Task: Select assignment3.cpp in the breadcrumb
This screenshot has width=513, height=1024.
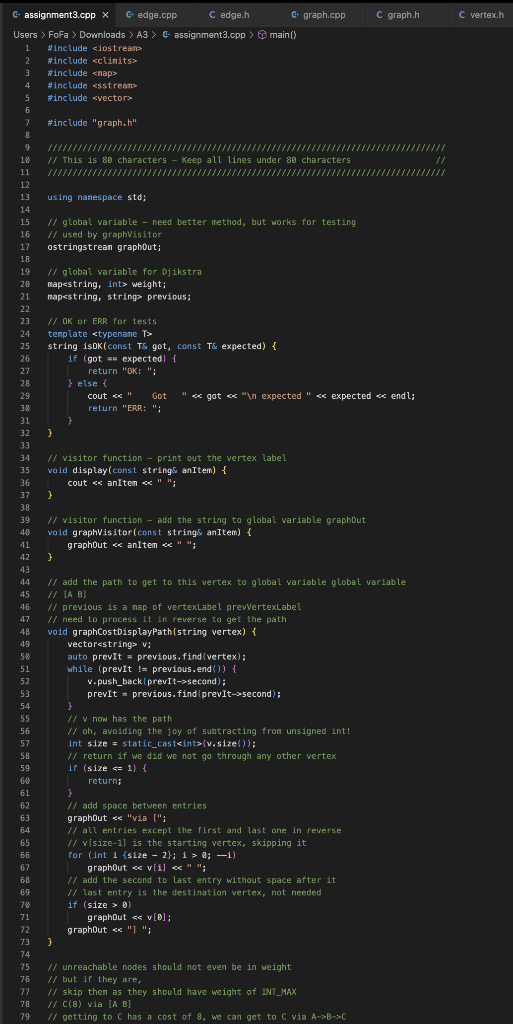Action: pos(210,34)
